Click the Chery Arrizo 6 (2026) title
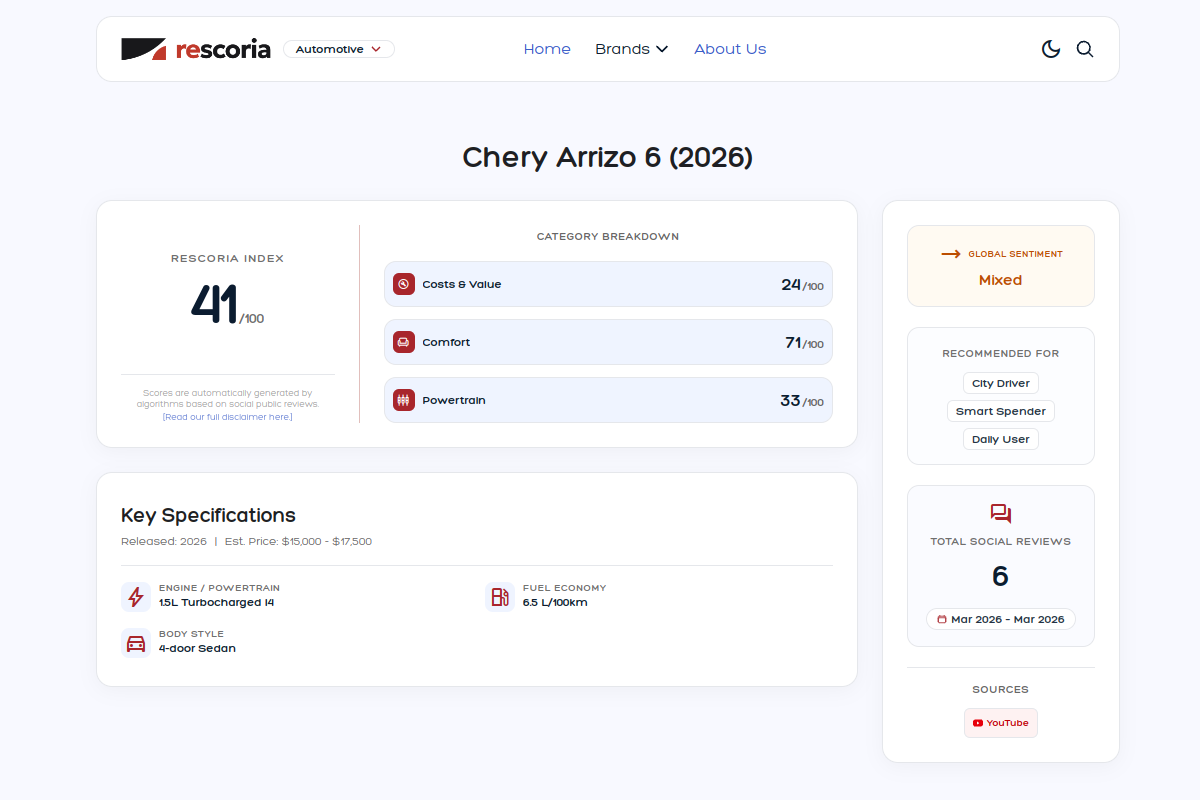Viewport: 1200px width, 800px height. (x=608, y=157)
